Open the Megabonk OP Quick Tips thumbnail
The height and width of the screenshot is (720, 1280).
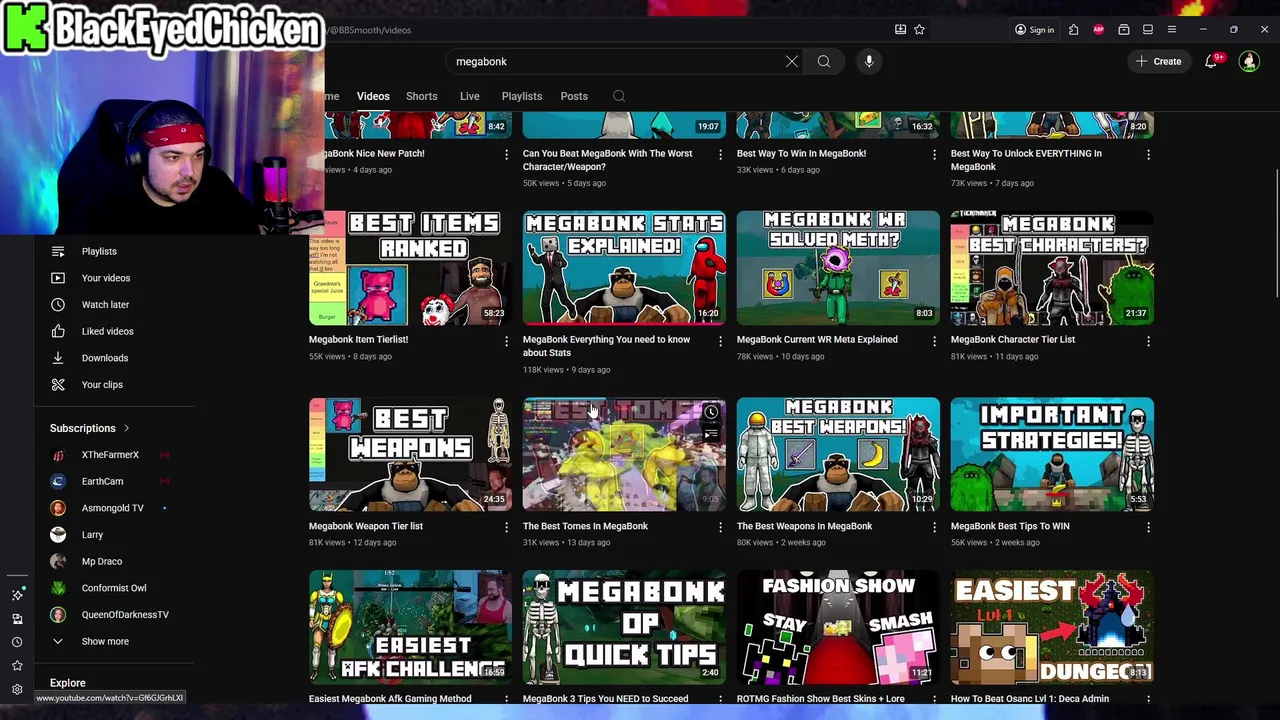(x=624, y=627)
